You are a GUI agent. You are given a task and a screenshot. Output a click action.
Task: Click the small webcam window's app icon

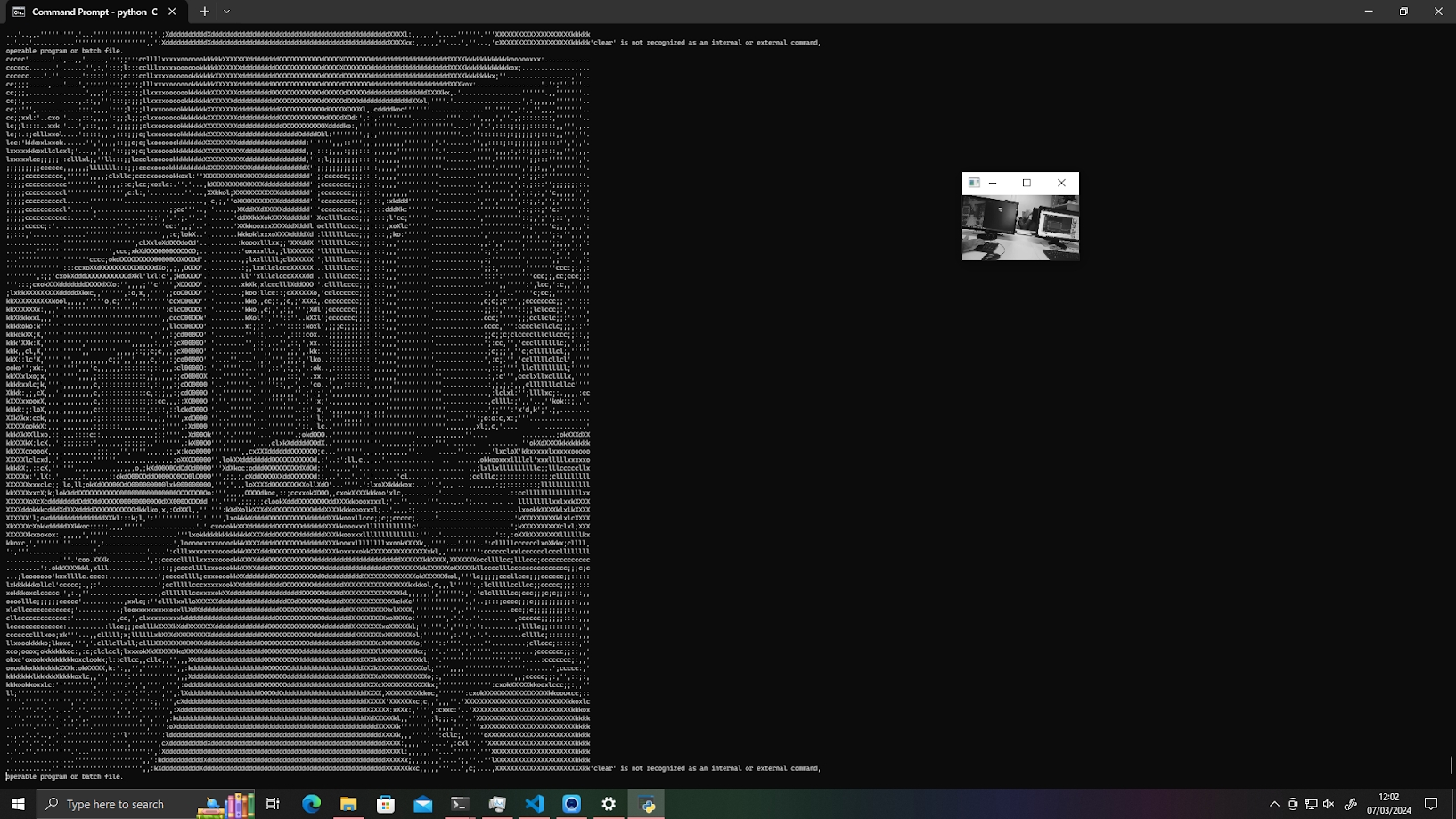point(974,183)
